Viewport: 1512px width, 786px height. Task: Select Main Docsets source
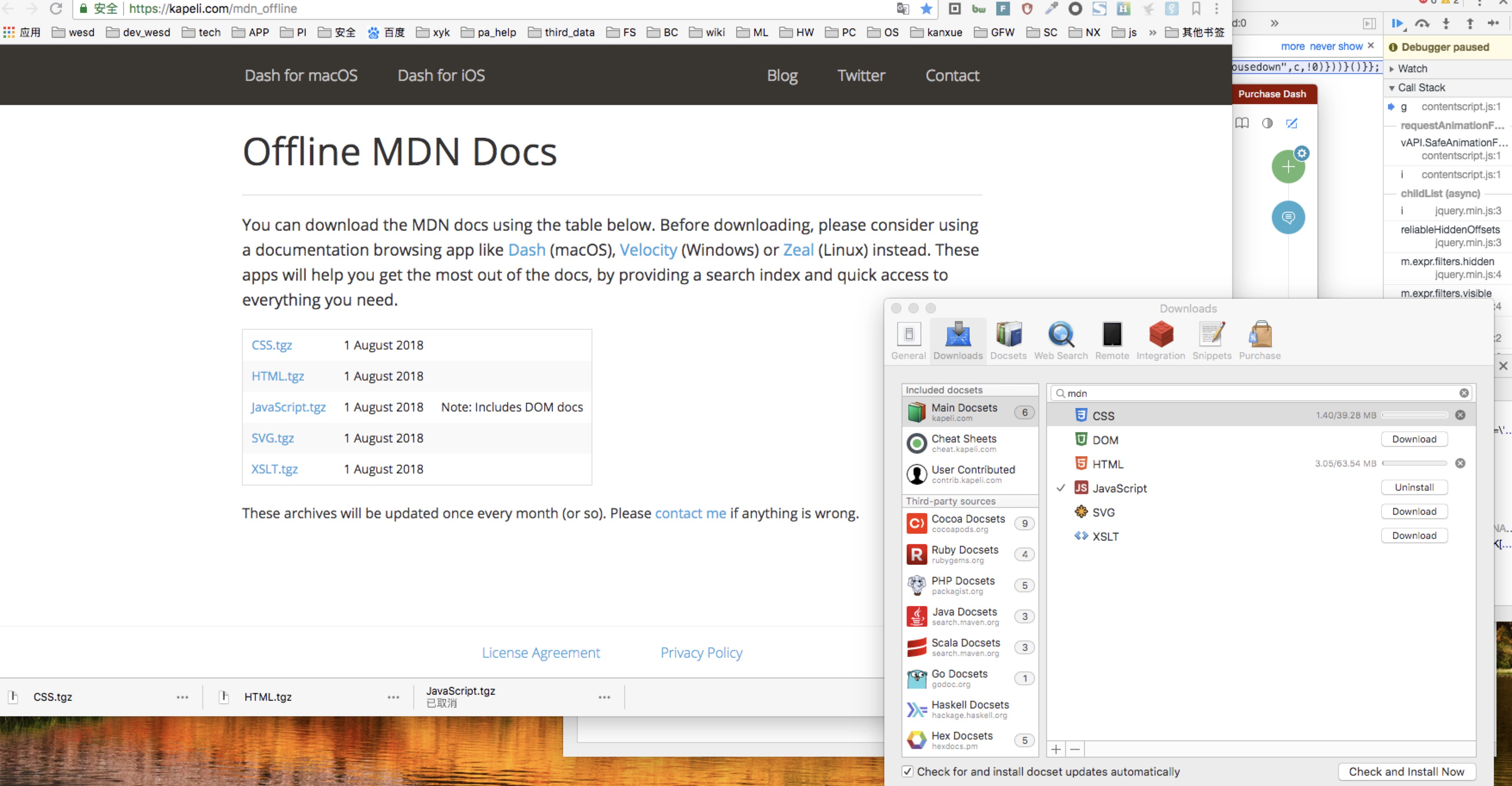(970, 412)
